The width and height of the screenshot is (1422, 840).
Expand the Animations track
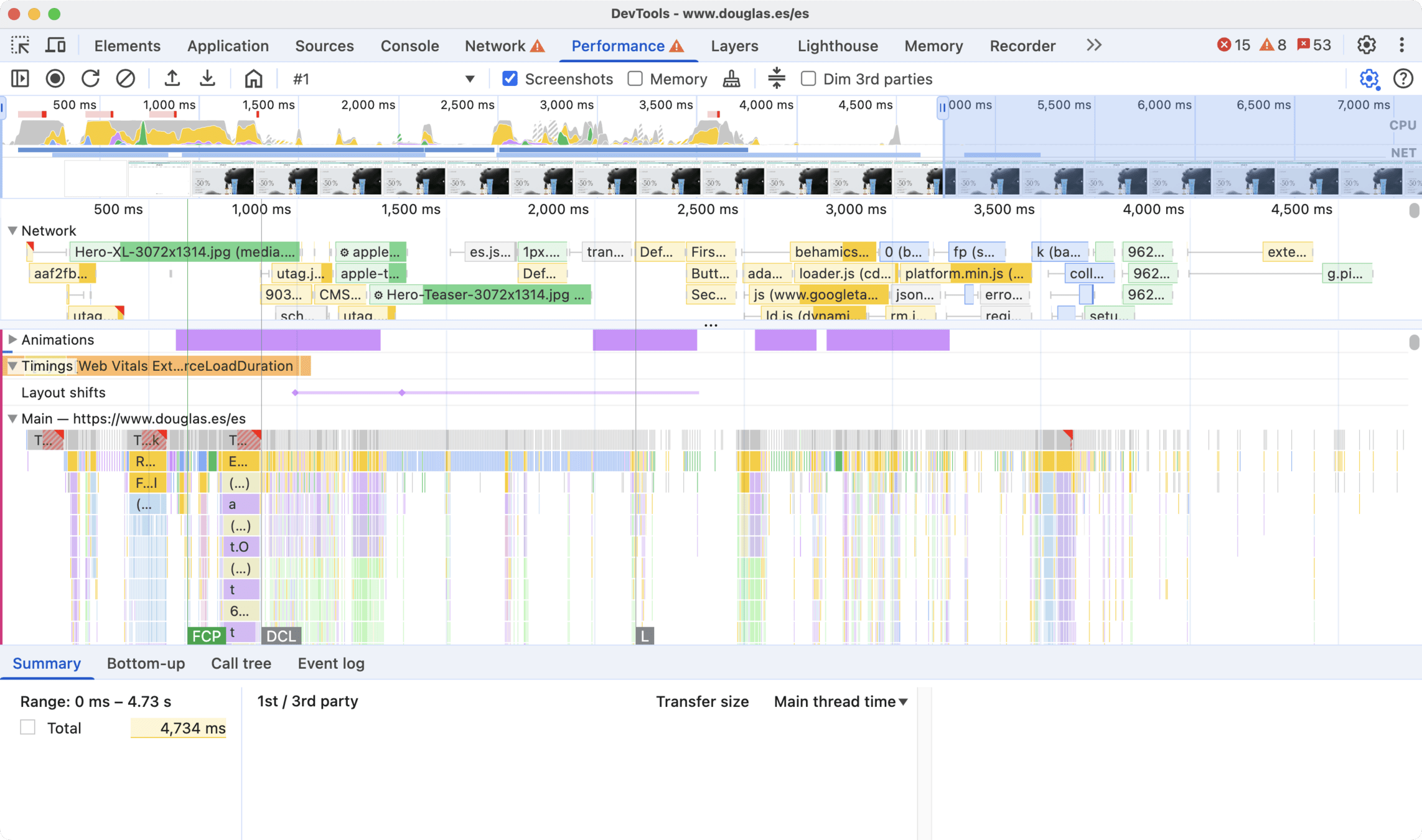pyautogui.click(x=12, y=340)
